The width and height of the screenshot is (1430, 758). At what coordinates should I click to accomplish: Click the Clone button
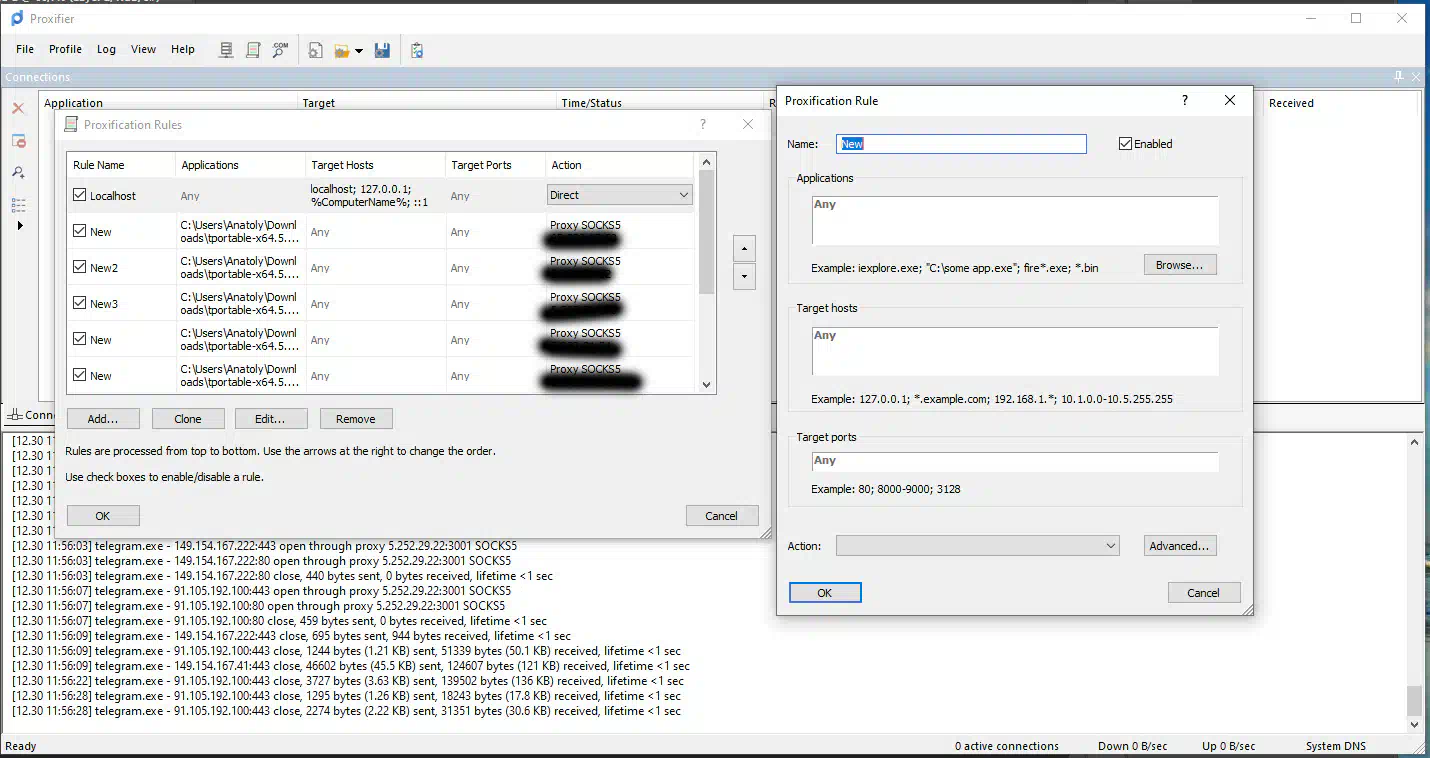pos(188,419)
